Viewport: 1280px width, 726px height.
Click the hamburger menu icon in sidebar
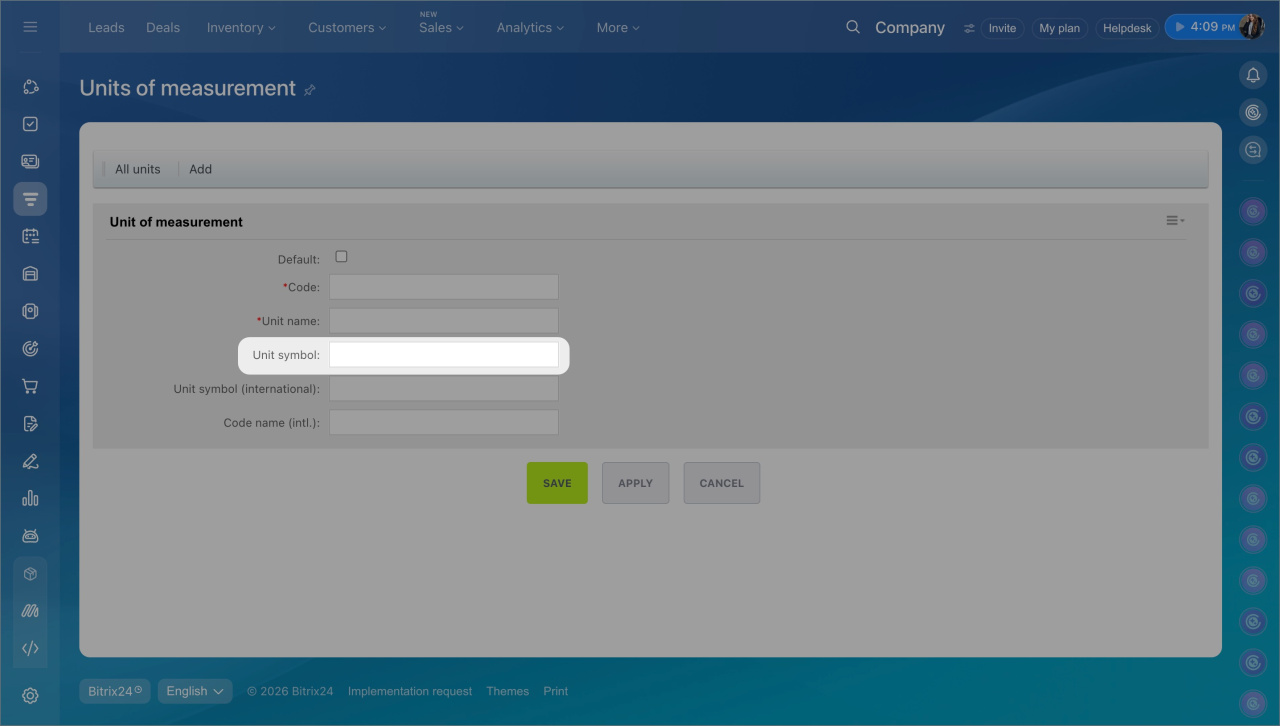click(30, 27)
